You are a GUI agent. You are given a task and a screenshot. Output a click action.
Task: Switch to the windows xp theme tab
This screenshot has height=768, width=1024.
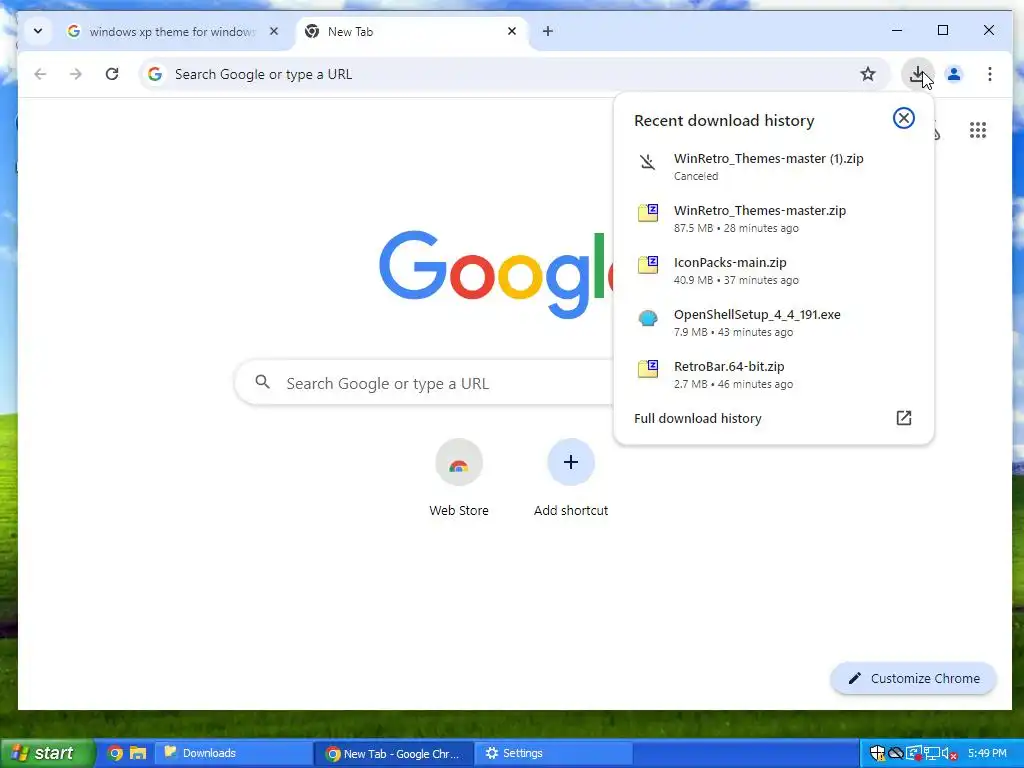[x=172, y=31]
